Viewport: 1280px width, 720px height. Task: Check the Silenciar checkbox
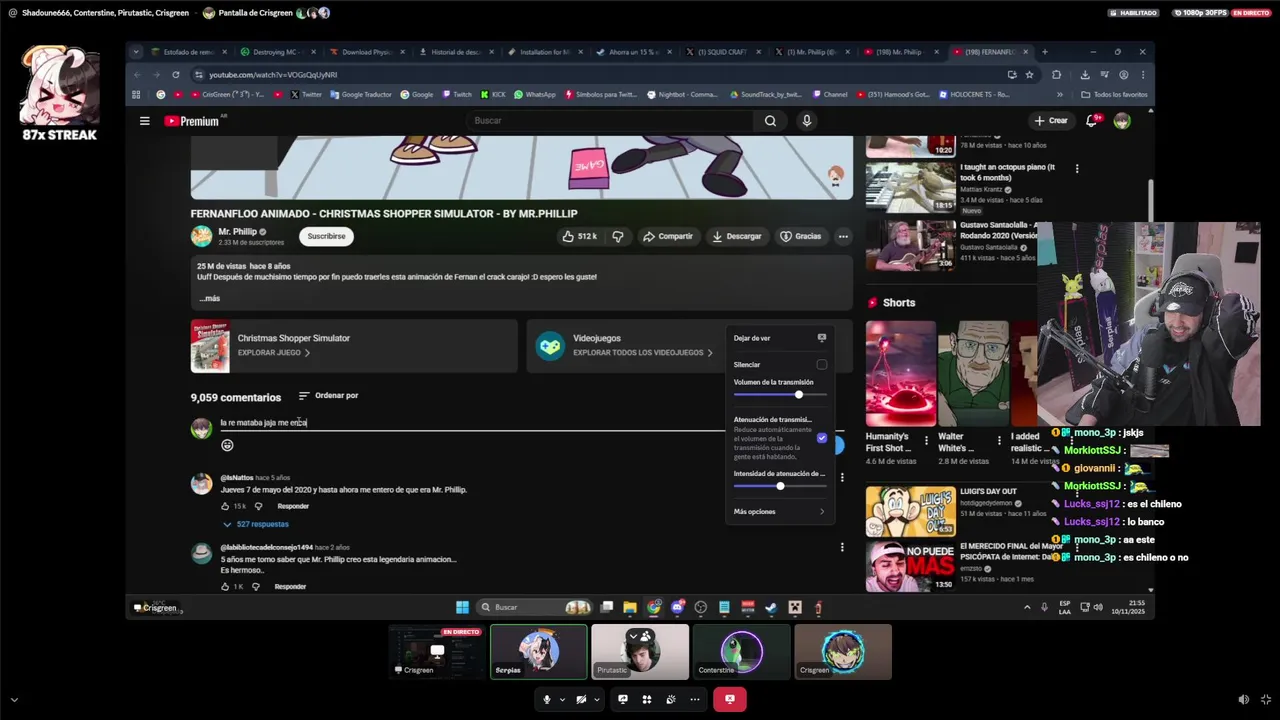pos(822,365)
